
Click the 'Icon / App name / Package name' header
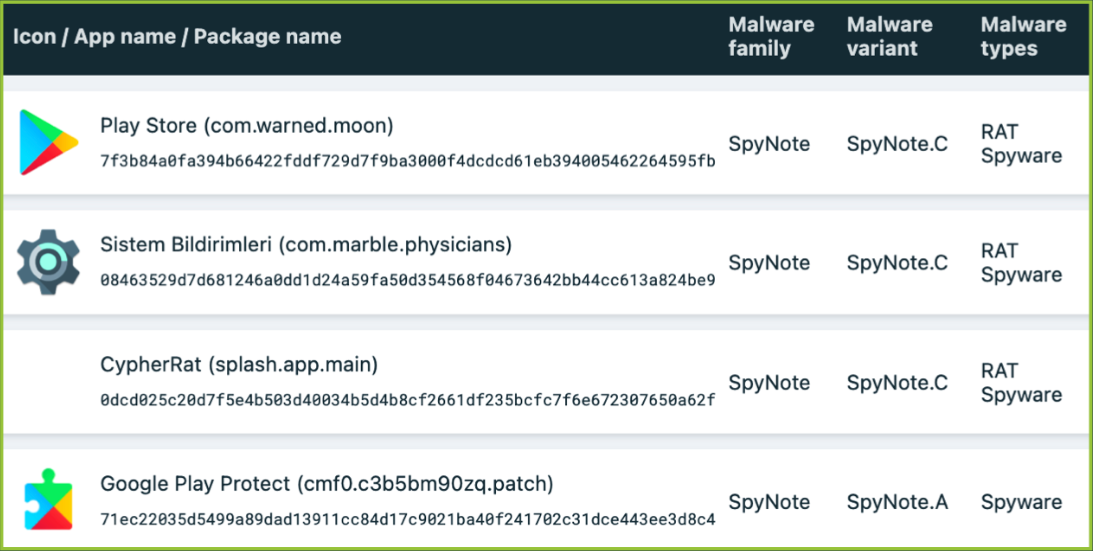pos(177,37)
